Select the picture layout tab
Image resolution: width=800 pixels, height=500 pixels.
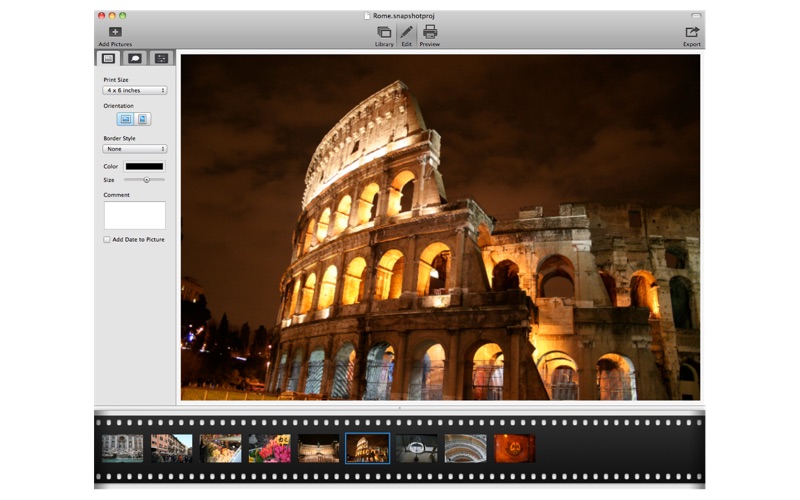click(x=109, y=59)
